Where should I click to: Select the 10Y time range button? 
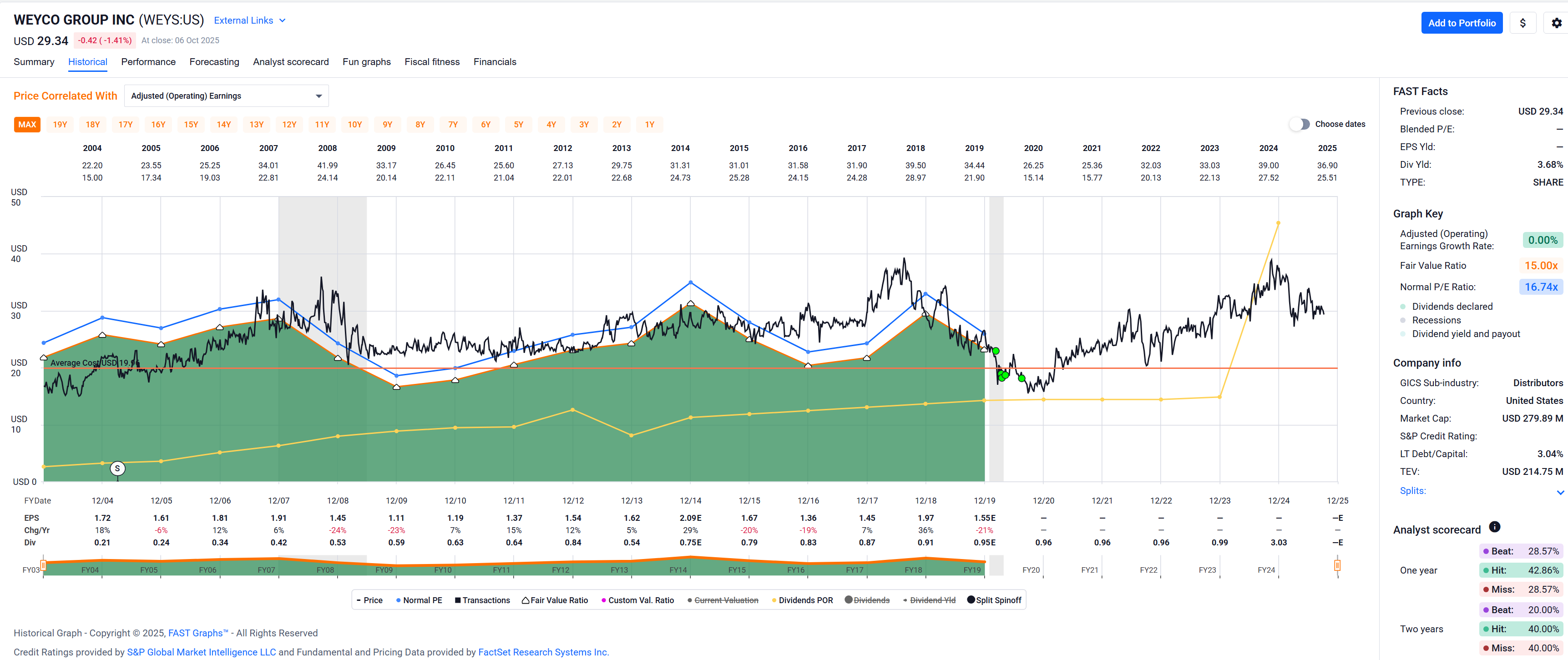354,125
